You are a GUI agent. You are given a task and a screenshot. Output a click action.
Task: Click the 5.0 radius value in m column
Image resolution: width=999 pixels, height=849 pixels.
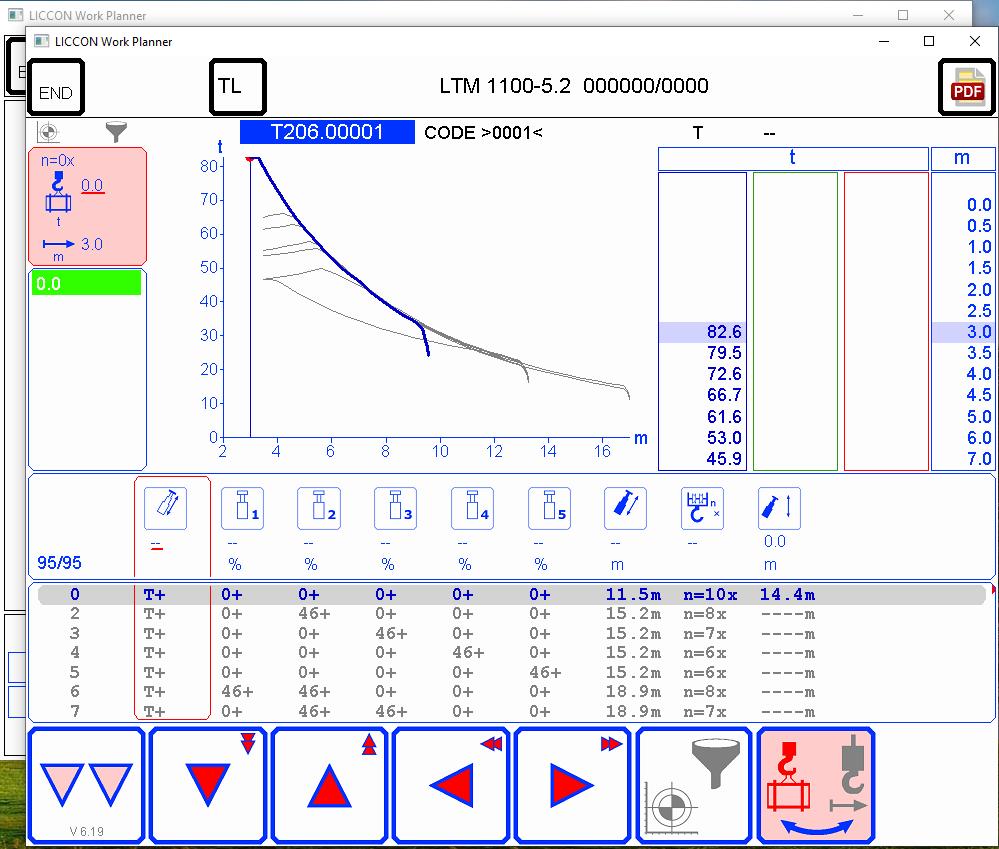(x=979, y=417)
